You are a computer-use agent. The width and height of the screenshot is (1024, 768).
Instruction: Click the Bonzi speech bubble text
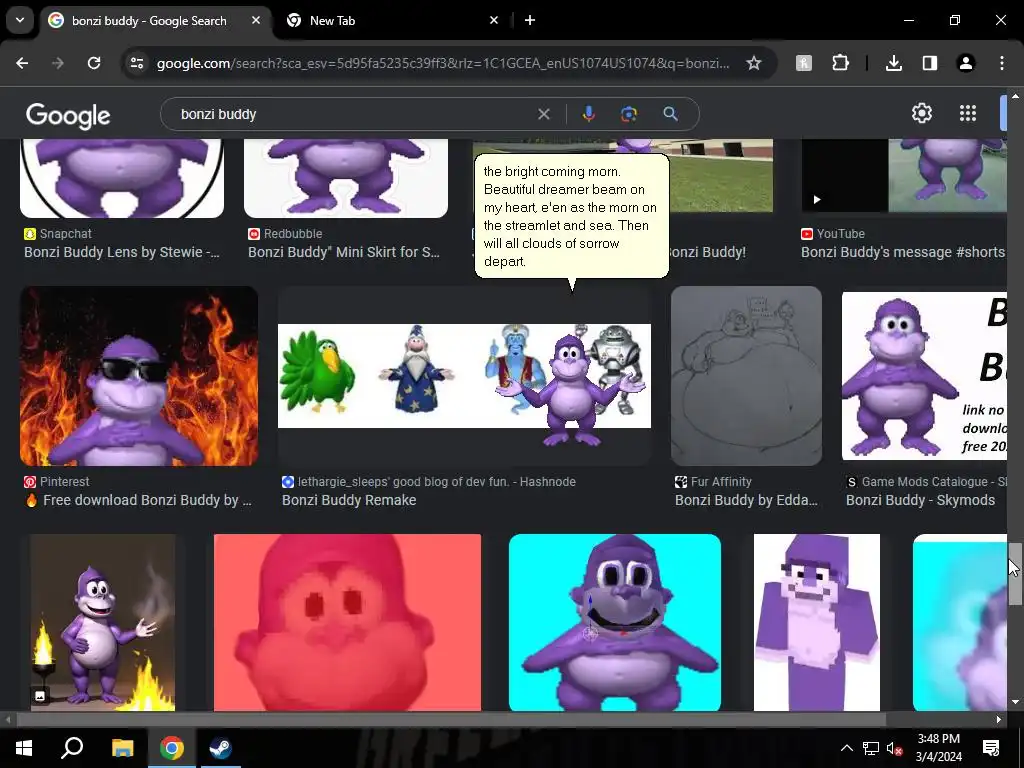pos(570,216)
